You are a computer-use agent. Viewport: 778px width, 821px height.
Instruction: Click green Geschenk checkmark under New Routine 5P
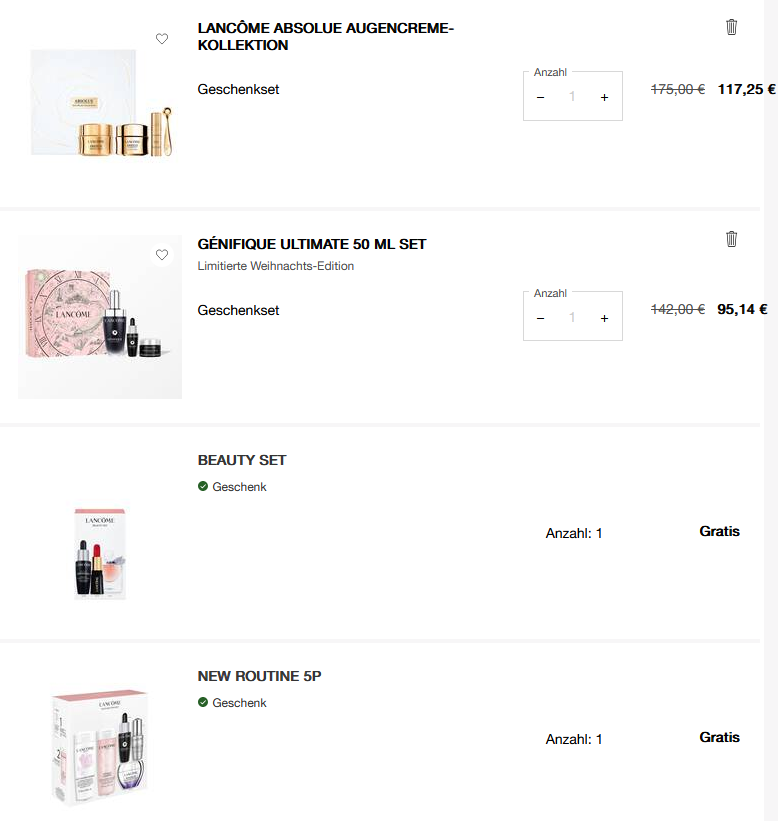[x=203, y=703]
